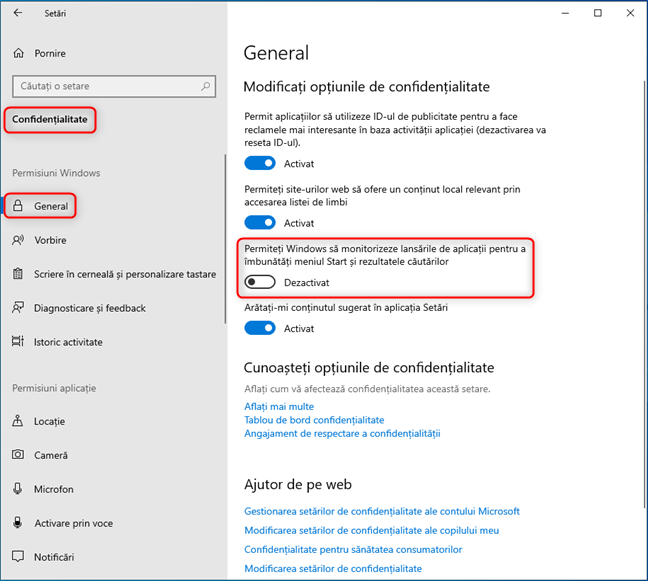Open Istoric activitate icon
This screenshot has width=648, height=581.
point(18,342)
